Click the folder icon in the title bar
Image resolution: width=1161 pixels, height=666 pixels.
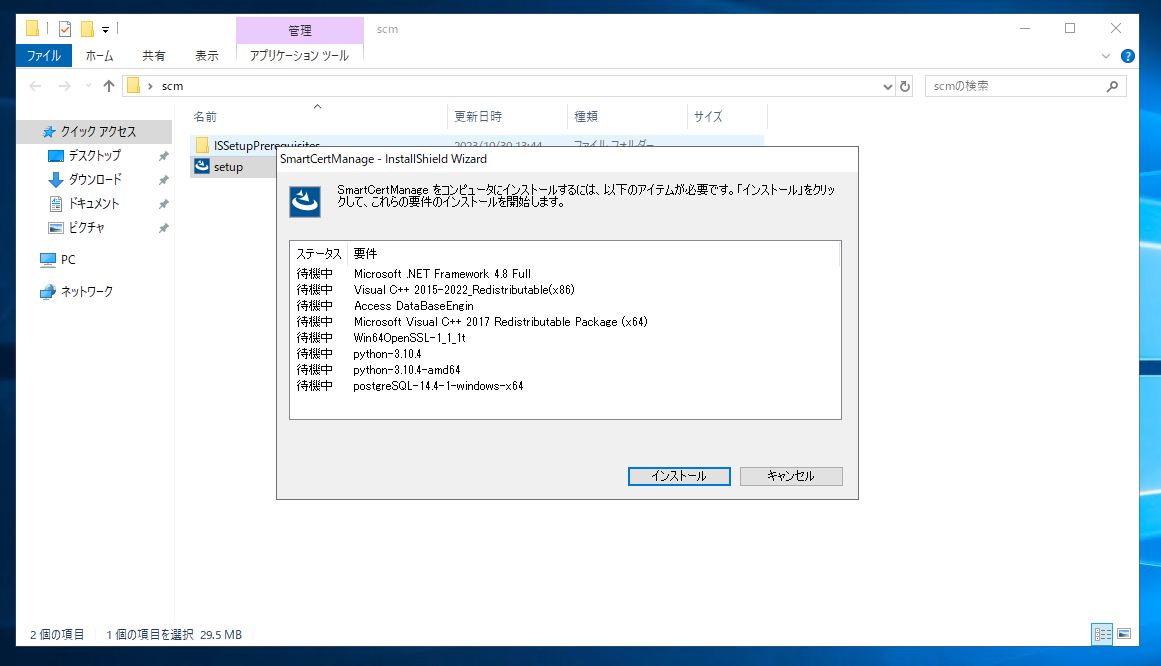tap(33, 28)
